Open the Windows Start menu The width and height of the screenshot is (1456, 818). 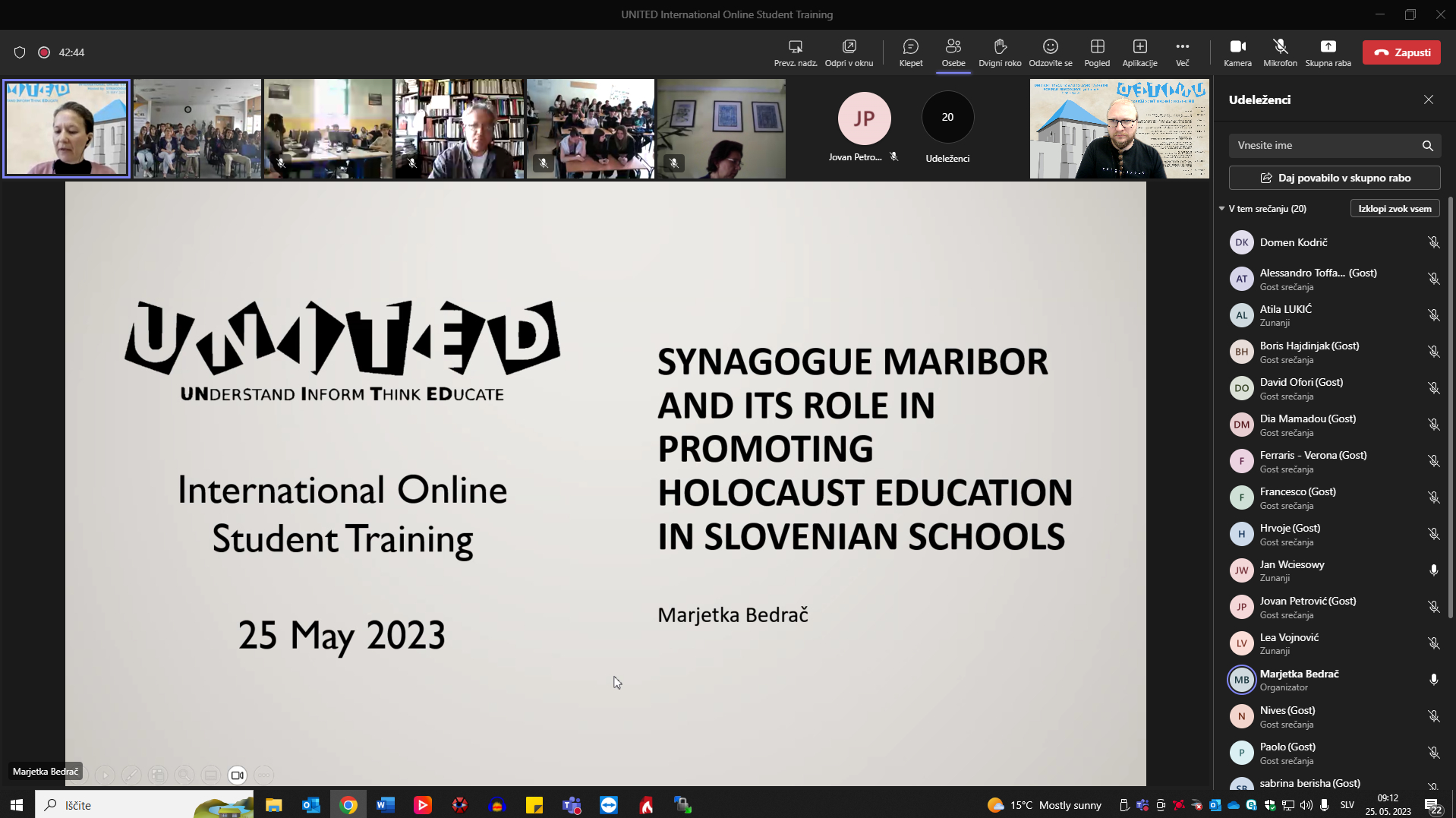click(x=17, y=804)
